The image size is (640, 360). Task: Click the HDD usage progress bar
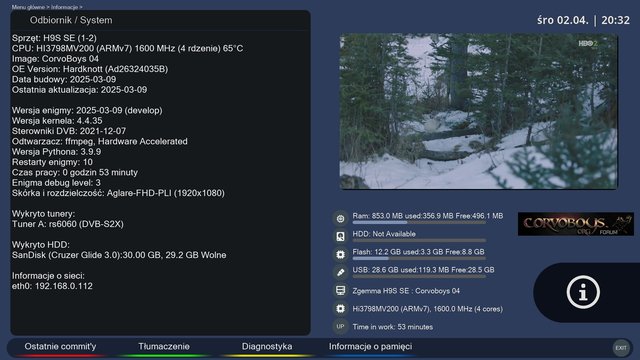(419, 240)
